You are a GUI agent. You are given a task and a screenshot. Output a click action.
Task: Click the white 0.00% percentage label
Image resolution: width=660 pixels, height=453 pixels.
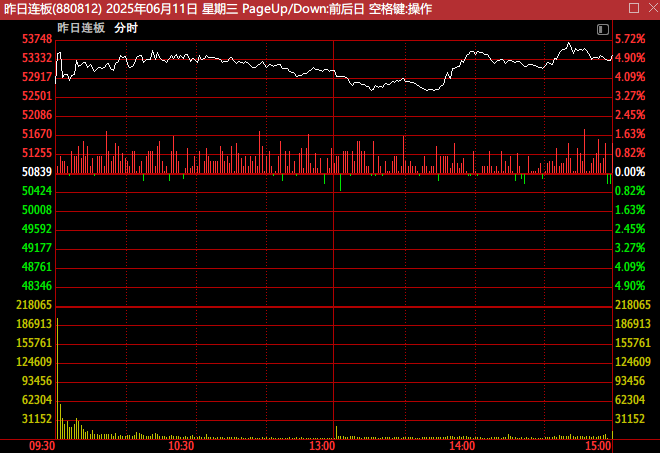pyautogui.click(x=630, y=172)
